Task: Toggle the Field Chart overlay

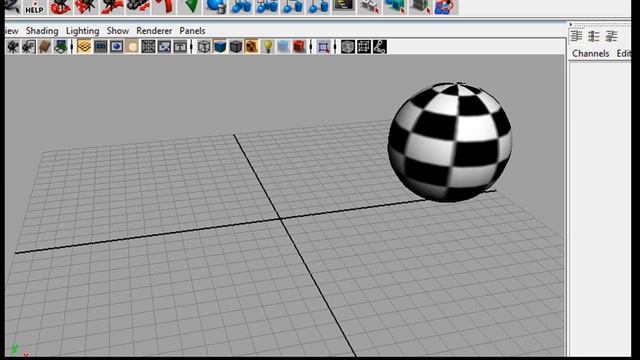Action: pos(148,47)
